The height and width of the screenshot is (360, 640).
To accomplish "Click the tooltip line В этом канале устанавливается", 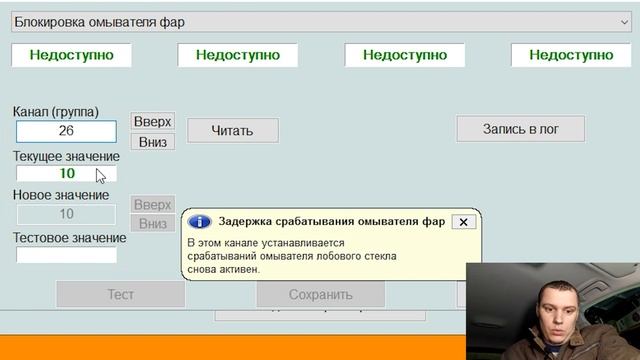I will 266,243.
